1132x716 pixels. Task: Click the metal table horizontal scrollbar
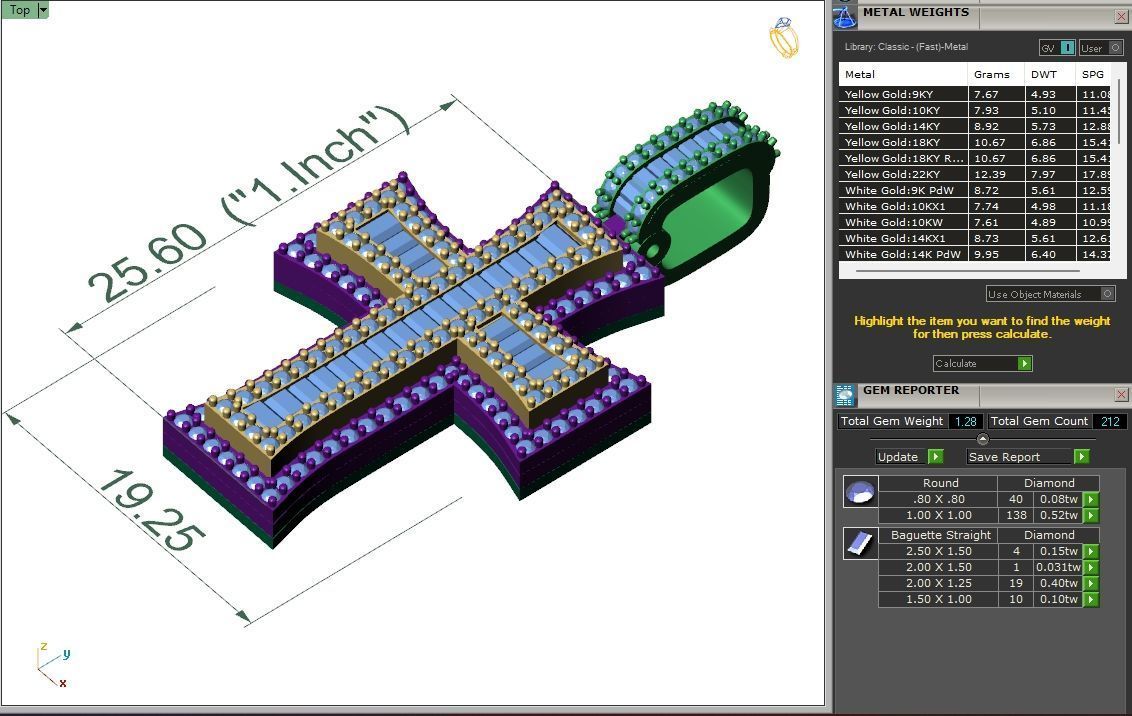pyautogui.click(x=967, y=271)
